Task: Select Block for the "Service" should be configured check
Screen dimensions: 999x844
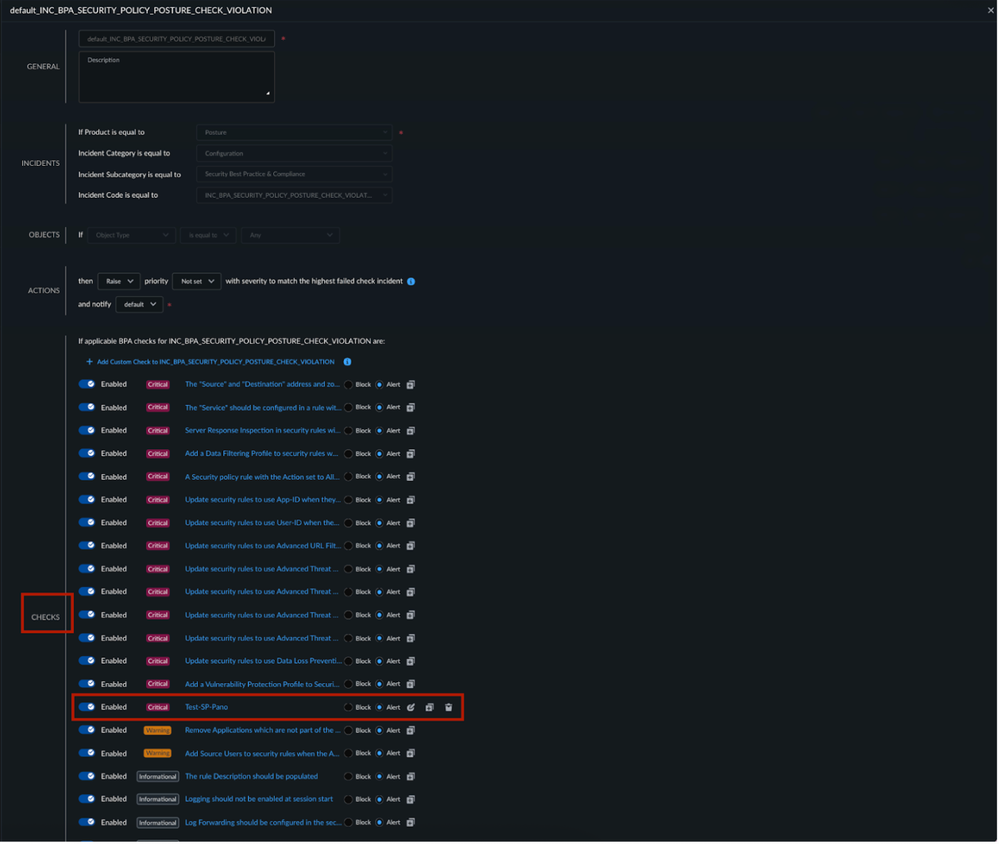Action: point(349,408)
